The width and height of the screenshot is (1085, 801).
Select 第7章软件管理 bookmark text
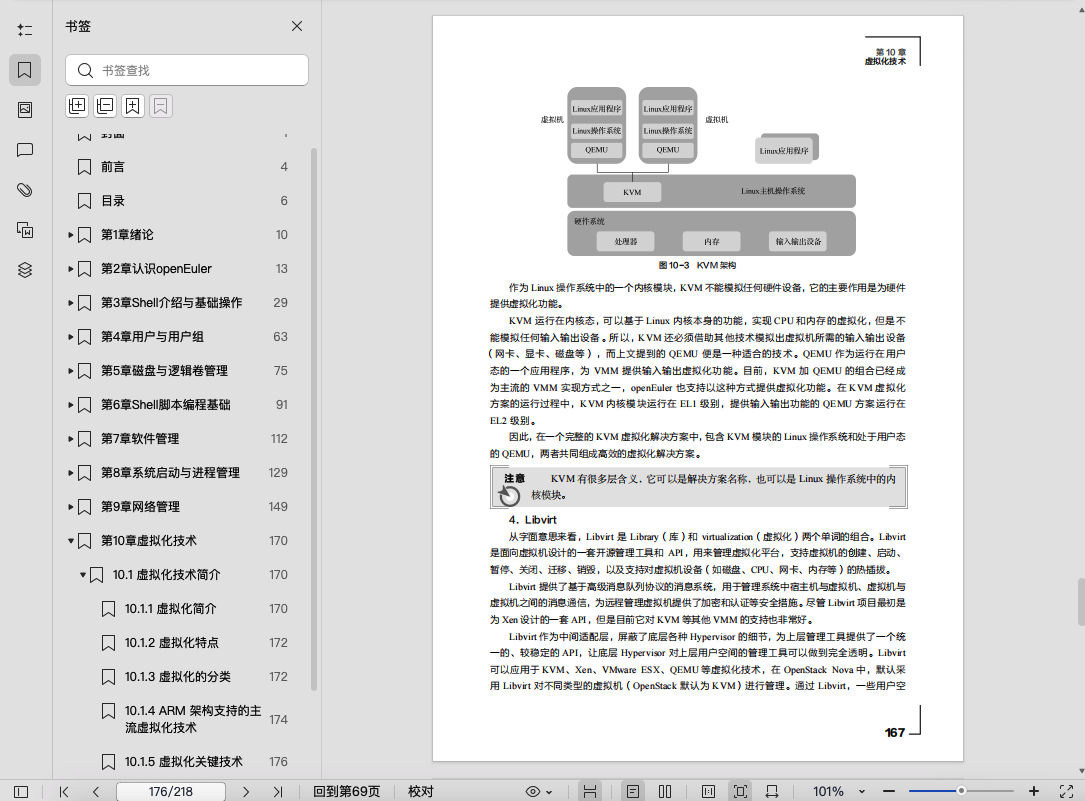point(140,439)
